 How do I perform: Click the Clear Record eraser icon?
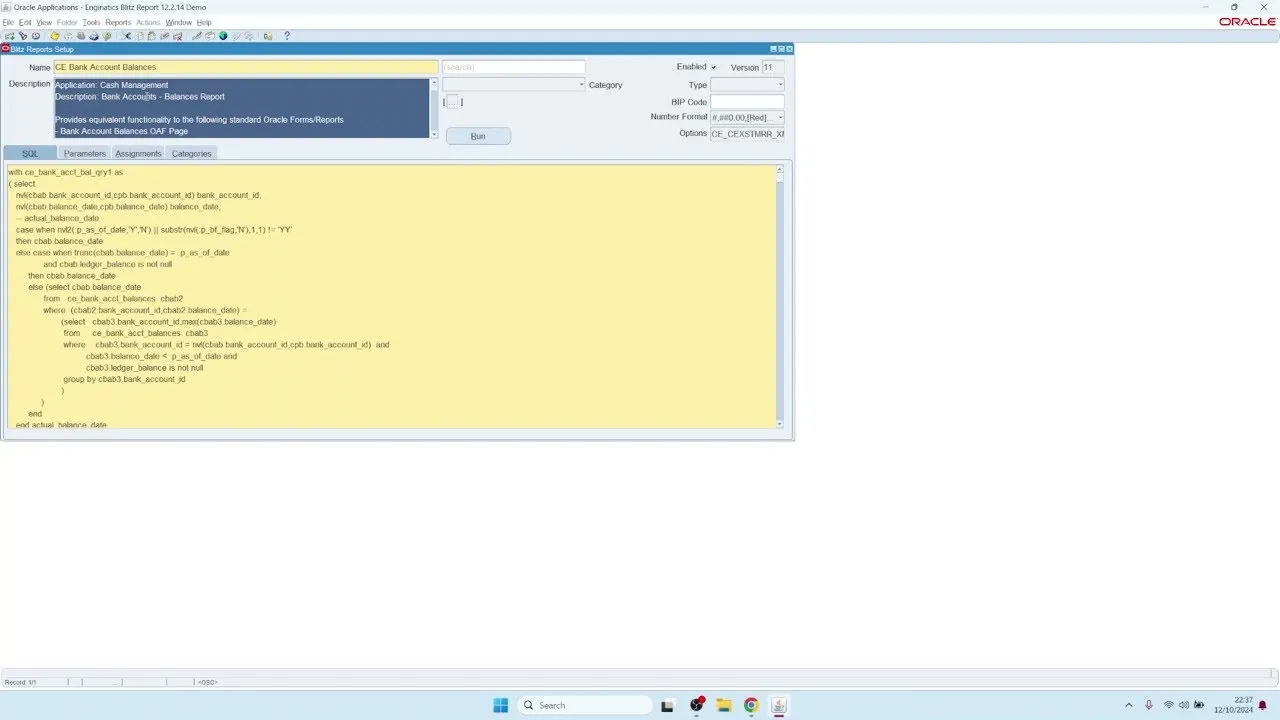pyautogui.click(x=164, y=36)
